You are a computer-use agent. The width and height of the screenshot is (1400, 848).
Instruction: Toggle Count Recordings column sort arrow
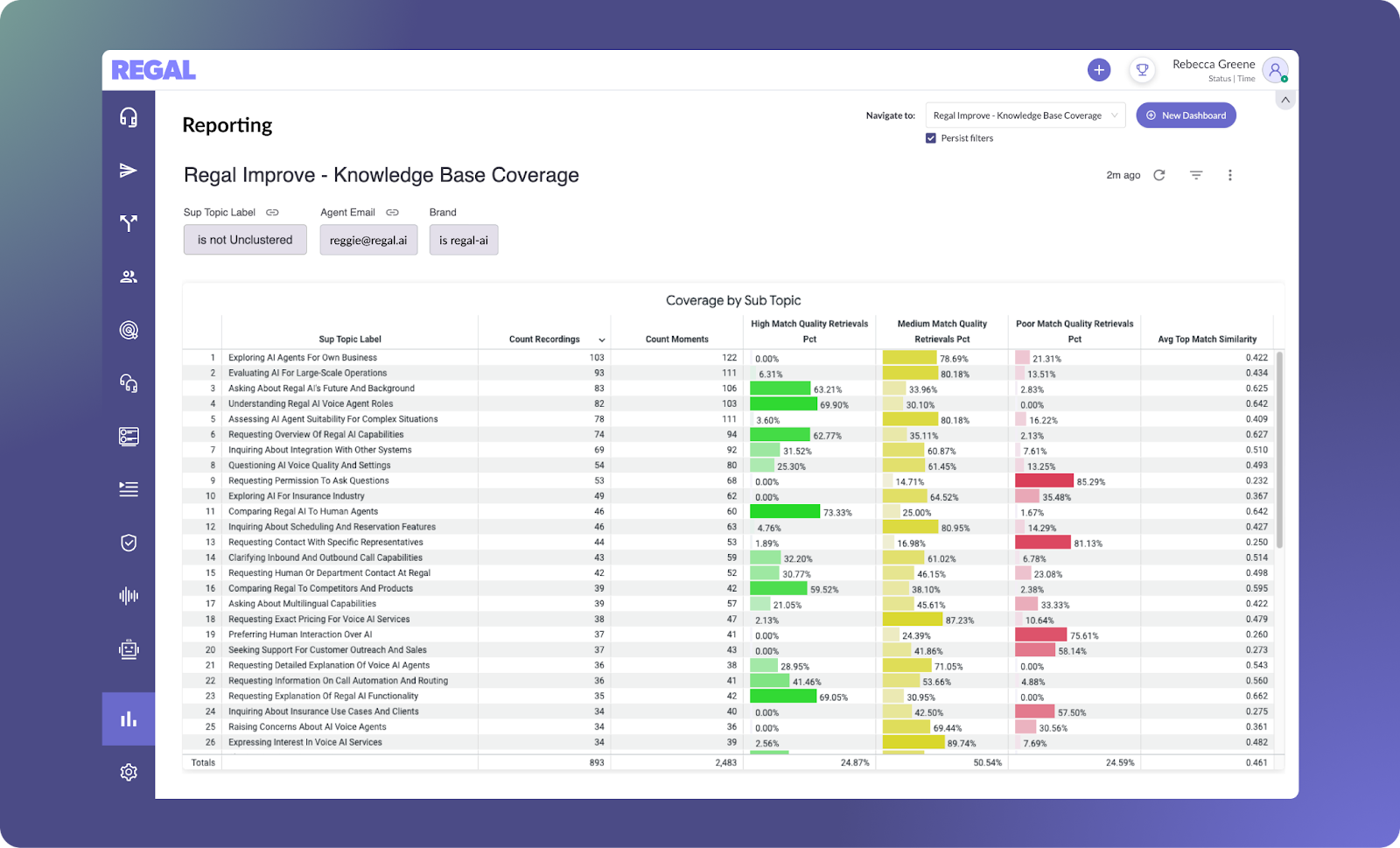602,340
